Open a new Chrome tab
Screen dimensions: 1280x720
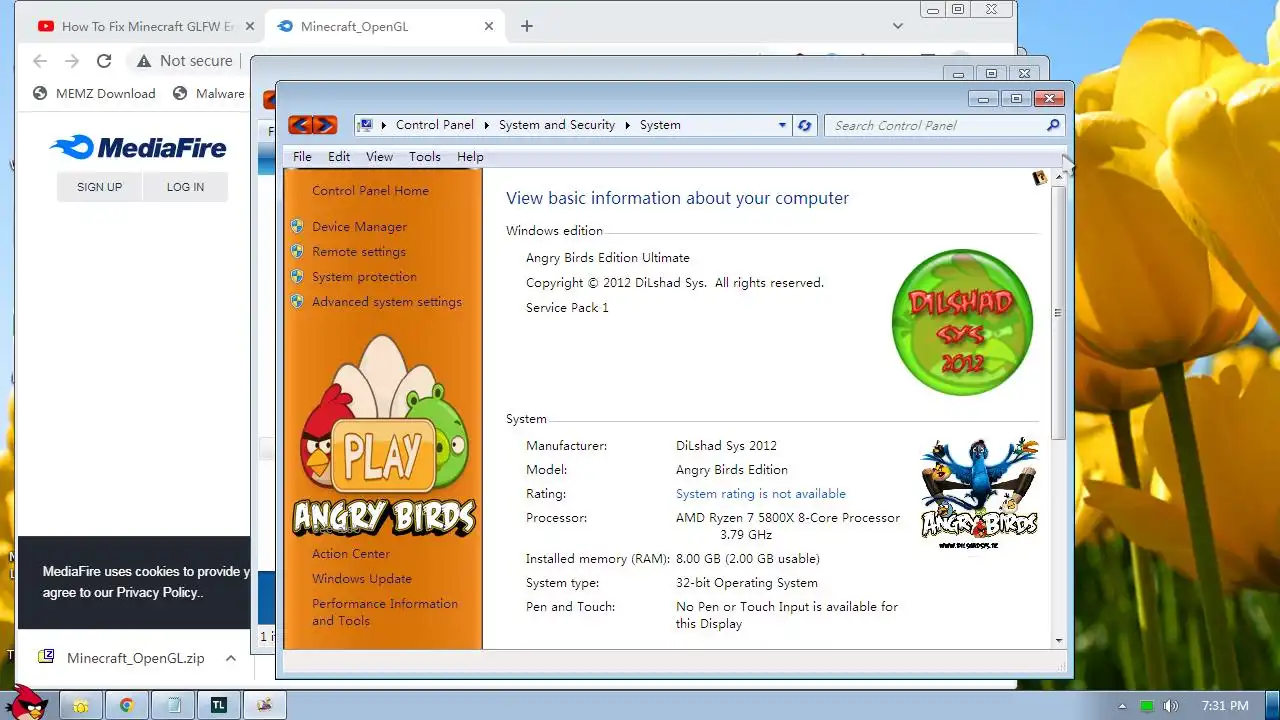point(527,26)
